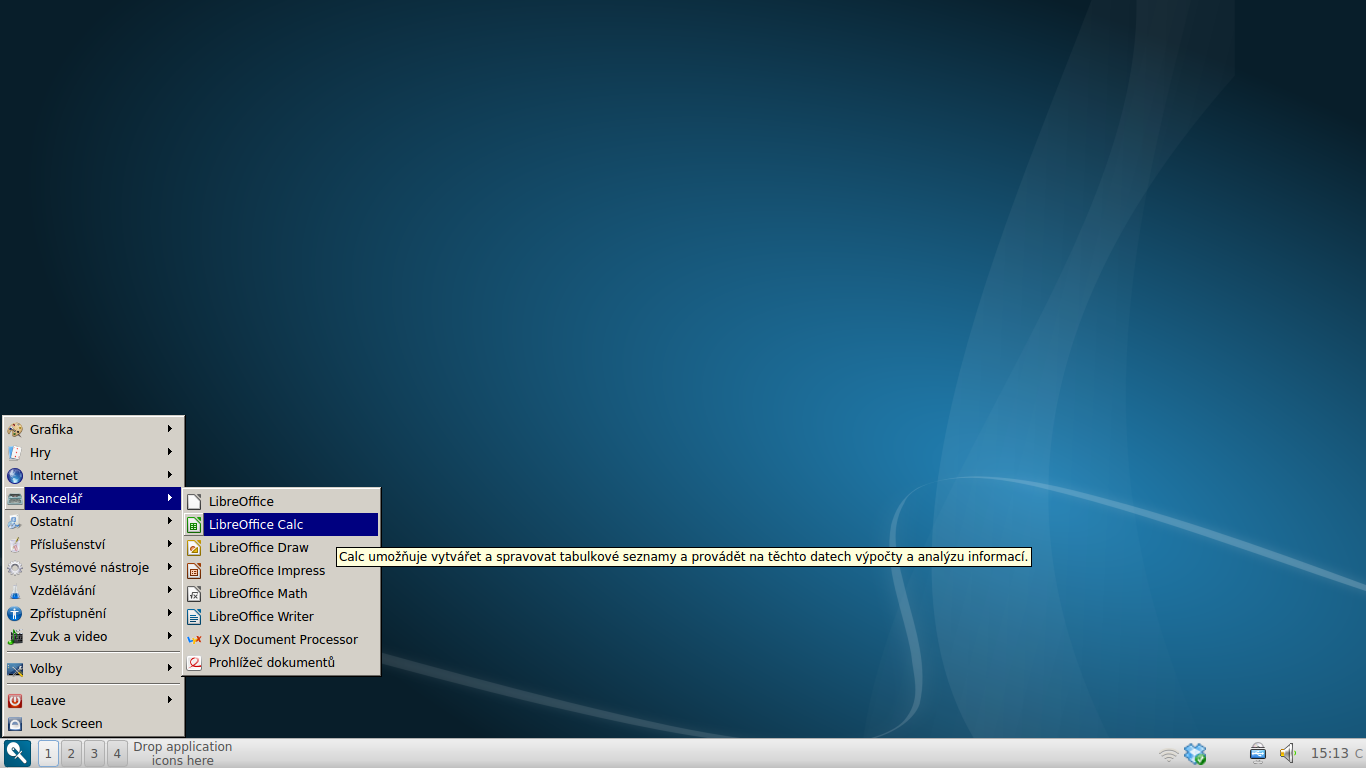This screenshot has height=768, width=1366.
Task: Open the volume control slider
Action: coord(1287,753)
